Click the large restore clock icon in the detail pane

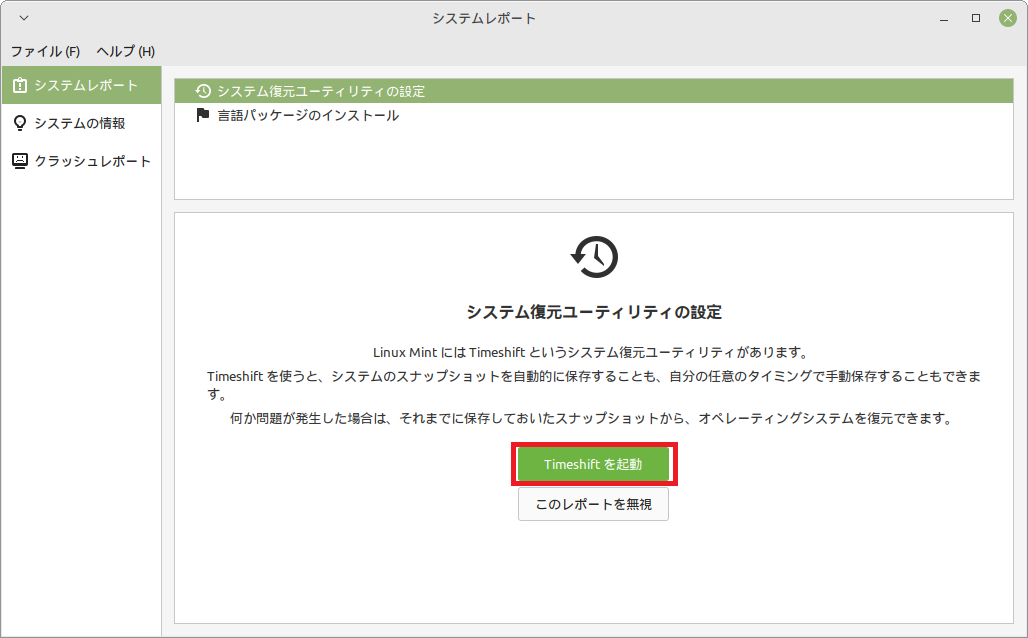(594, 257)
